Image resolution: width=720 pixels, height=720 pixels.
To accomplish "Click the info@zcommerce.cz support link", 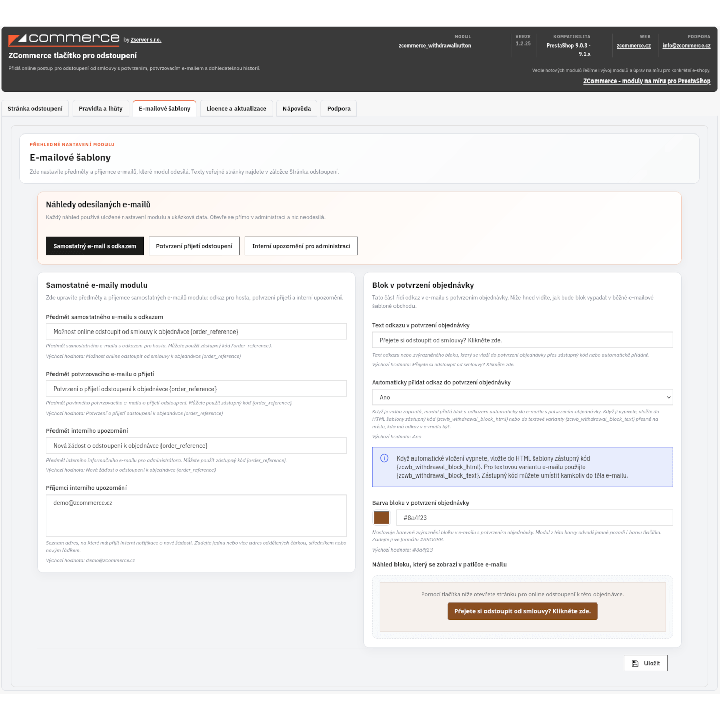I will [x=686, y=45].
